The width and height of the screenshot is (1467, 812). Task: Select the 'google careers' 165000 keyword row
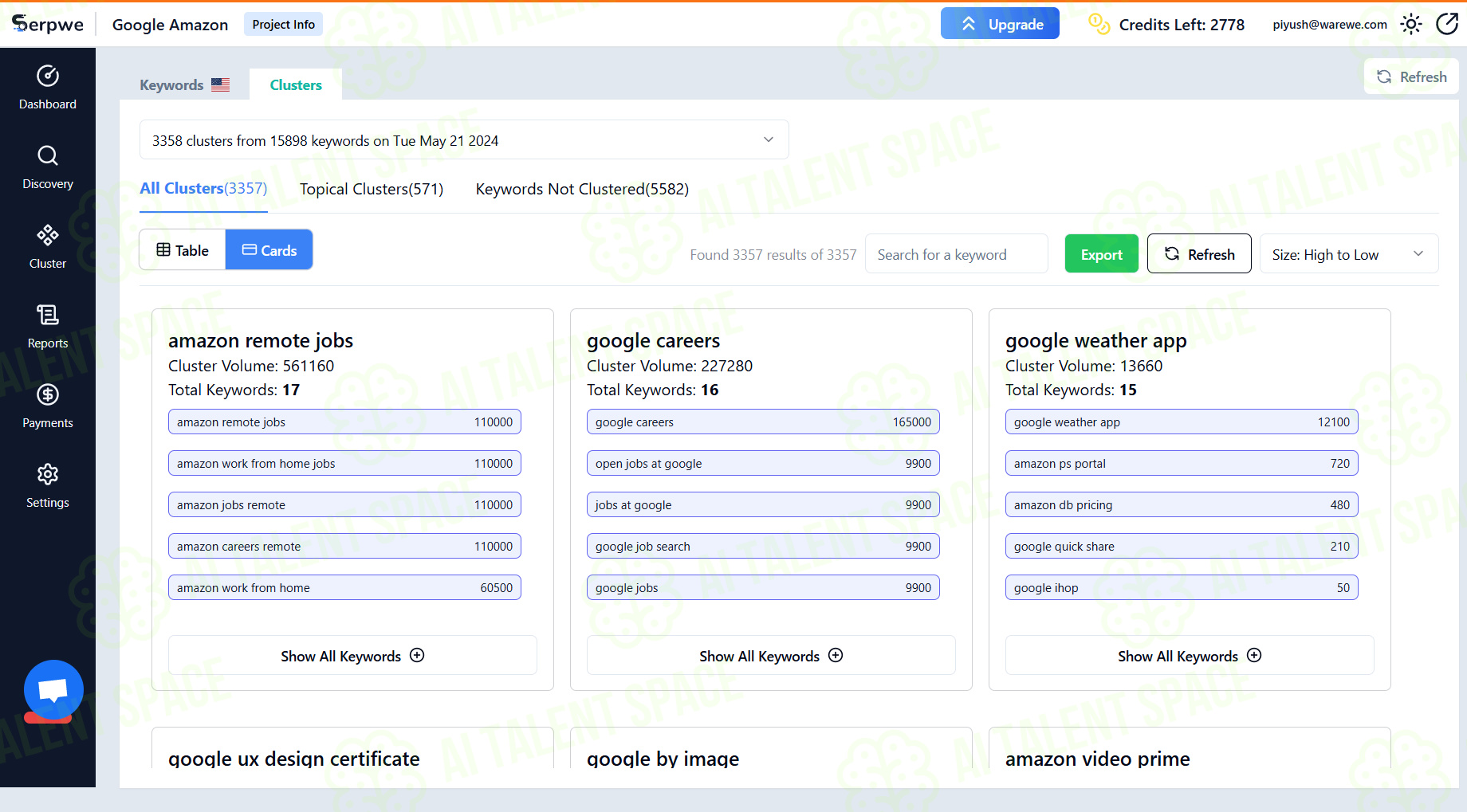763,422
